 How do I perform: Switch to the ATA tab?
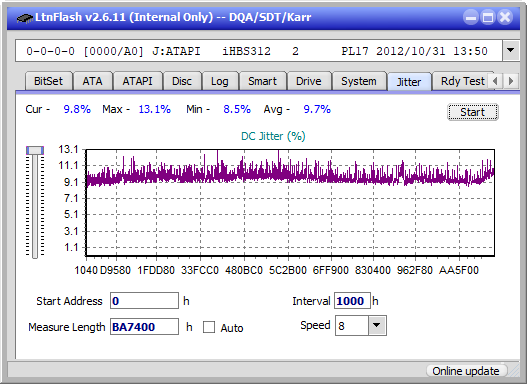tap(92, 81)
